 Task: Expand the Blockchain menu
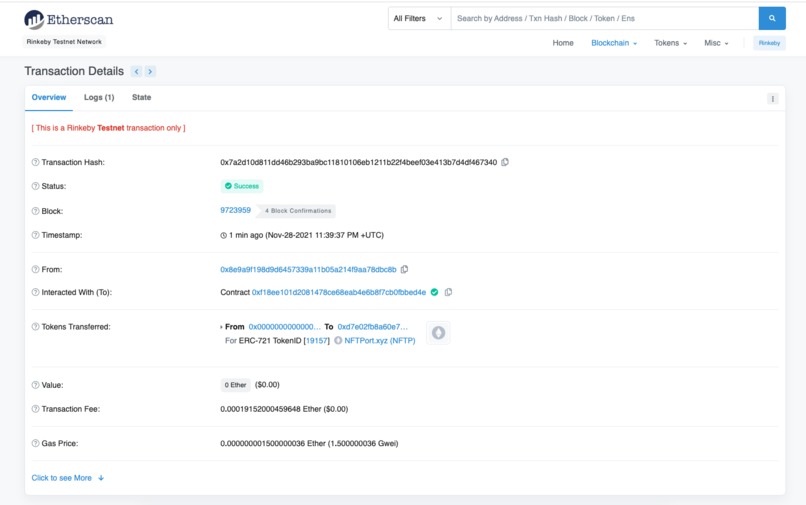[614, 43]
